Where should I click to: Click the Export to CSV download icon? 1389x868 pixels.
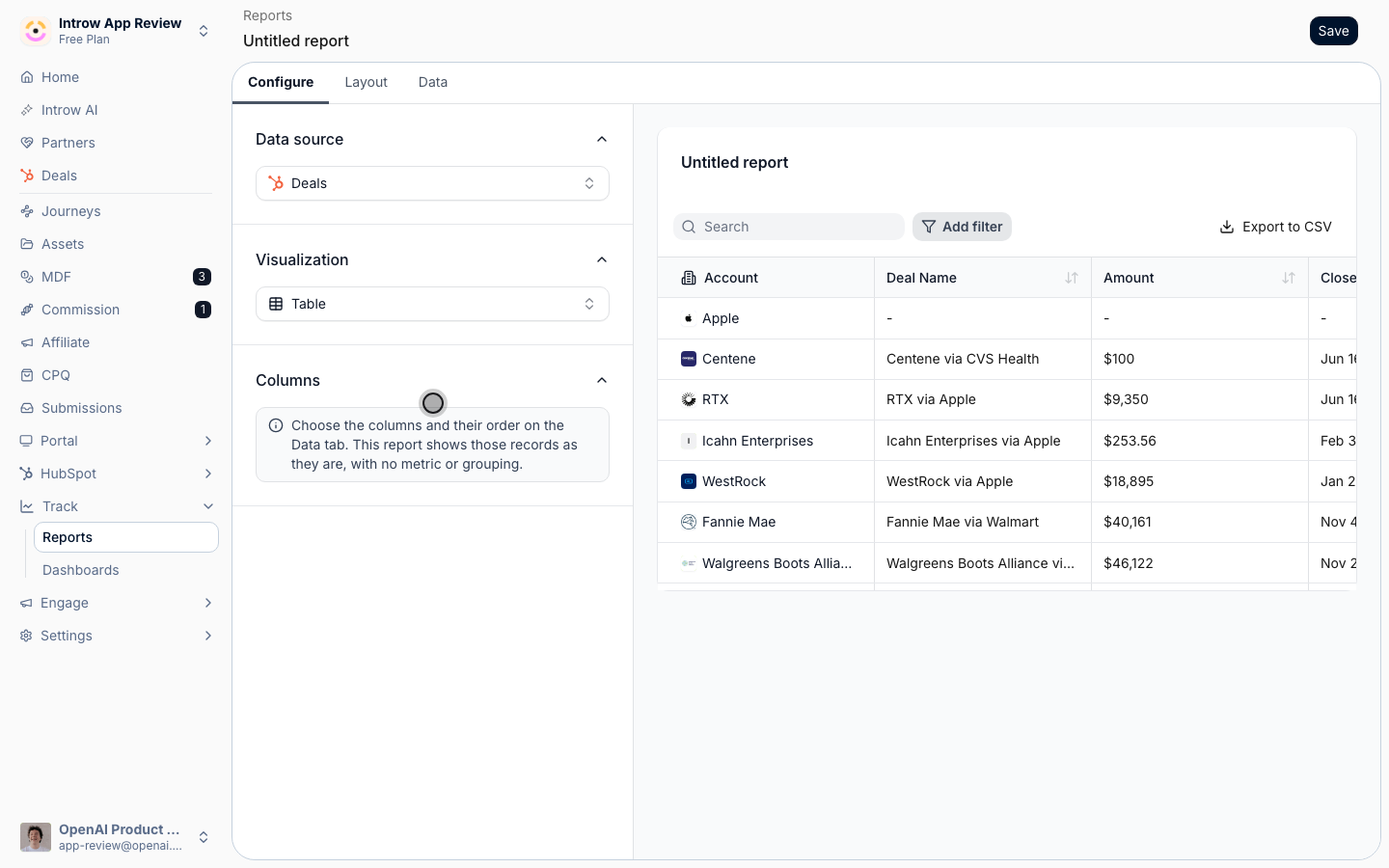[x=1227, y=227]
